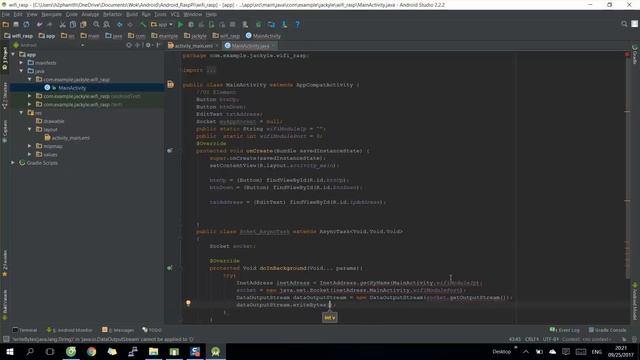Collapse the layout folder node
The height and width of the screenshot is (360, 640).
[29, 129]
